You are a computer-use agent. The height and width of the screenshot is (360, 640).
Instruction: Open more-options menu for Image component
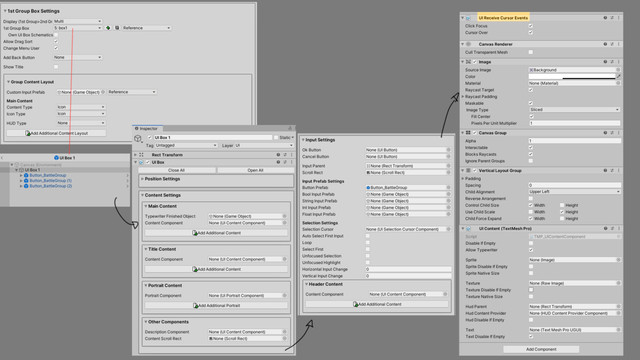coord(618,62)
